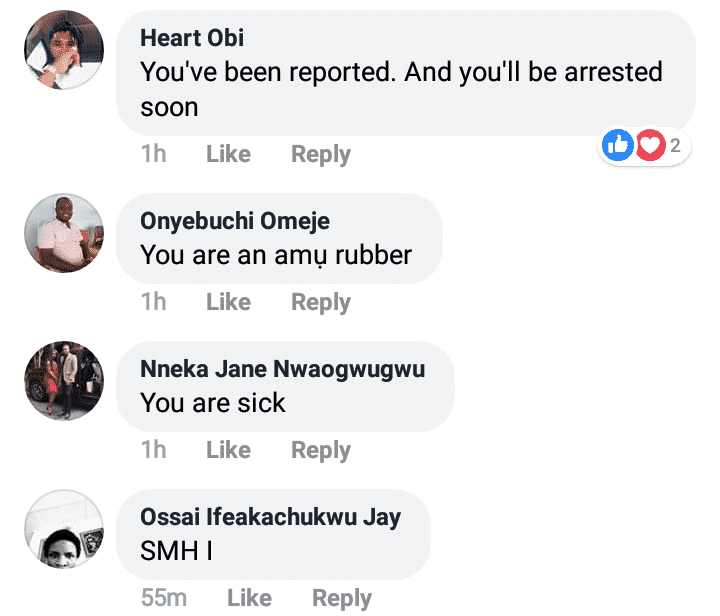Click Nneka Jane Nwaogwugwu's profile picture
The width and height of the screenshot is (720, 616).
[64, 381]
